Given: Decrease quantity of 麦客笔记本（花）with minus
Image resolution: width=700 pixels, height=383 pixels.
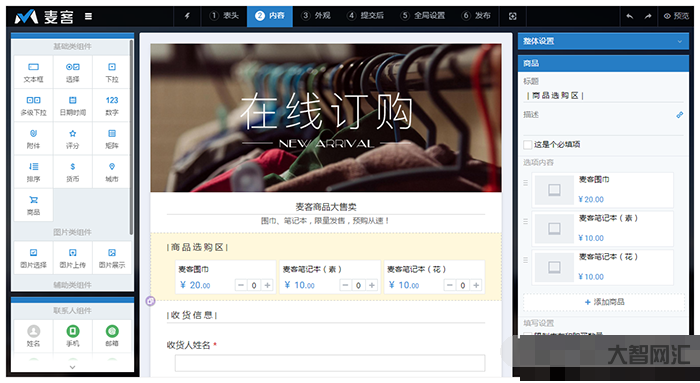Looking at the screenshot, I should [450, 285].
